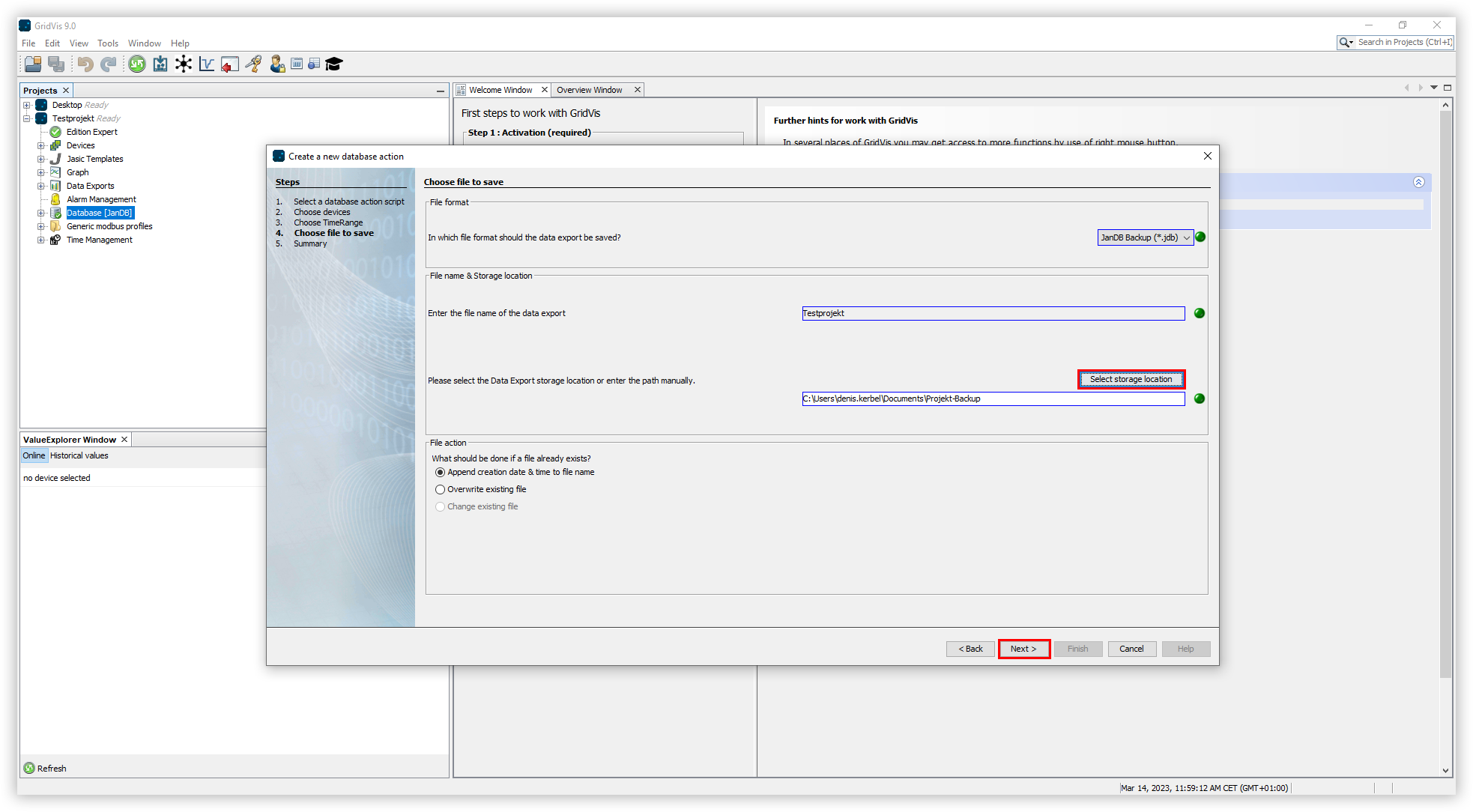
Task: Click the green synchronize arrows toolbar icon
Action: coord(137,64)
